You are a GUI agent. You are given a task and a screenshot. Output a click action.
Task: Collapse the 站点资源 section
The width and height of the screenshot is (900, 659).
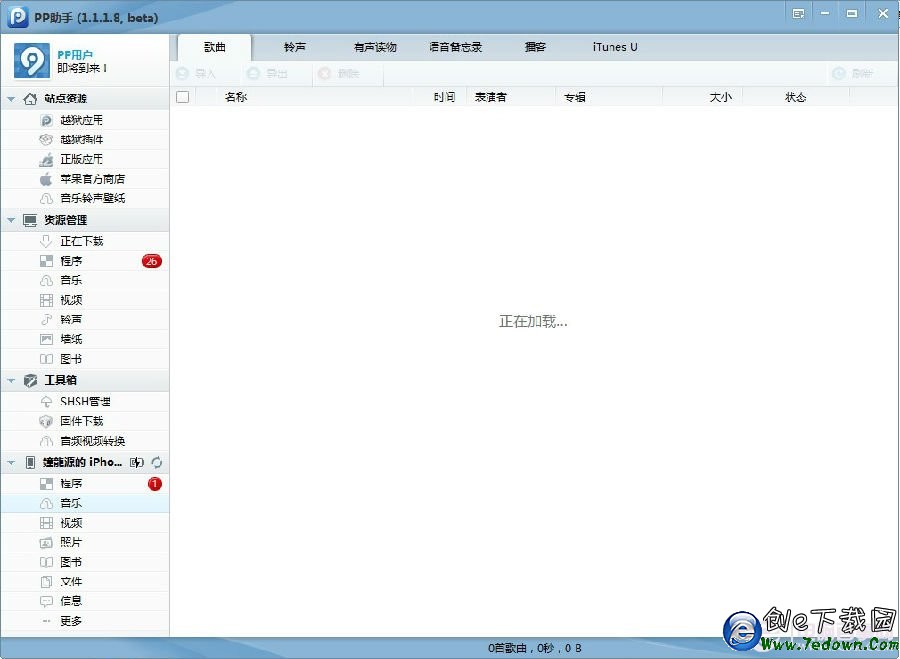tap(11, 99)
